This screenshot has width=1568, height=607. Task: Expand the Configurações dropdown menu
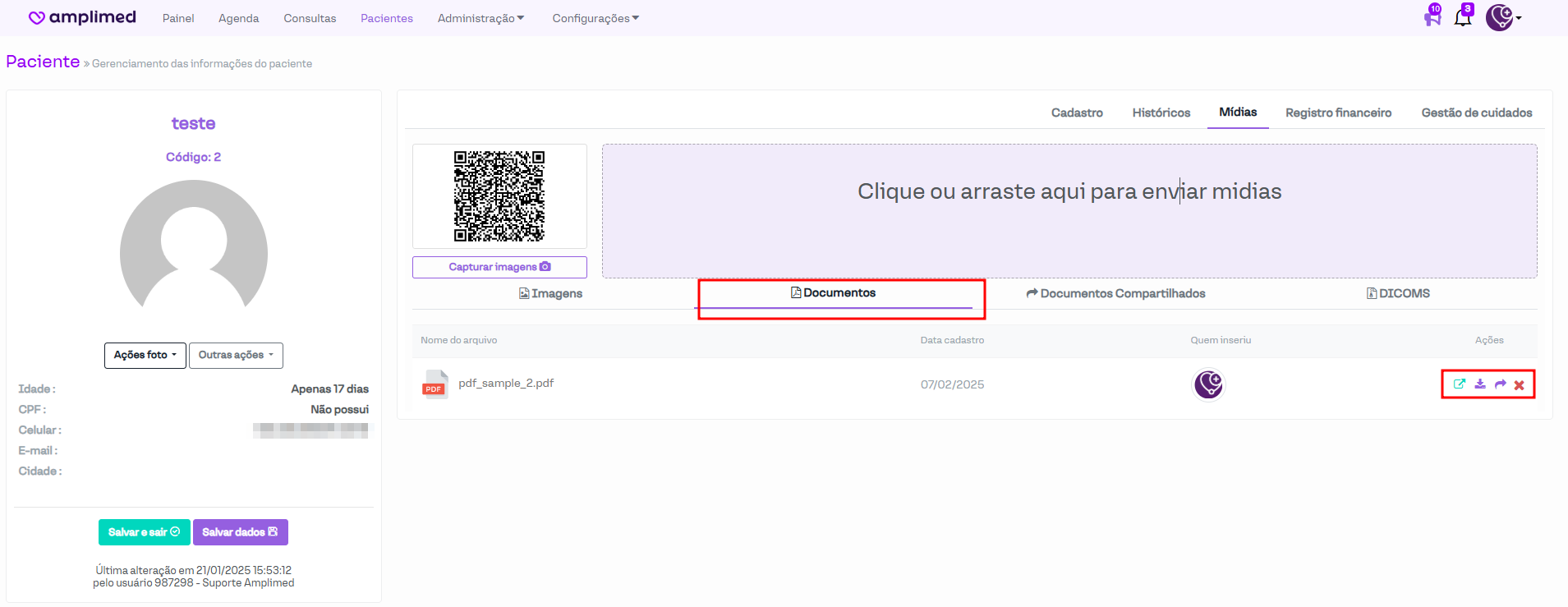tap(595, 18)
